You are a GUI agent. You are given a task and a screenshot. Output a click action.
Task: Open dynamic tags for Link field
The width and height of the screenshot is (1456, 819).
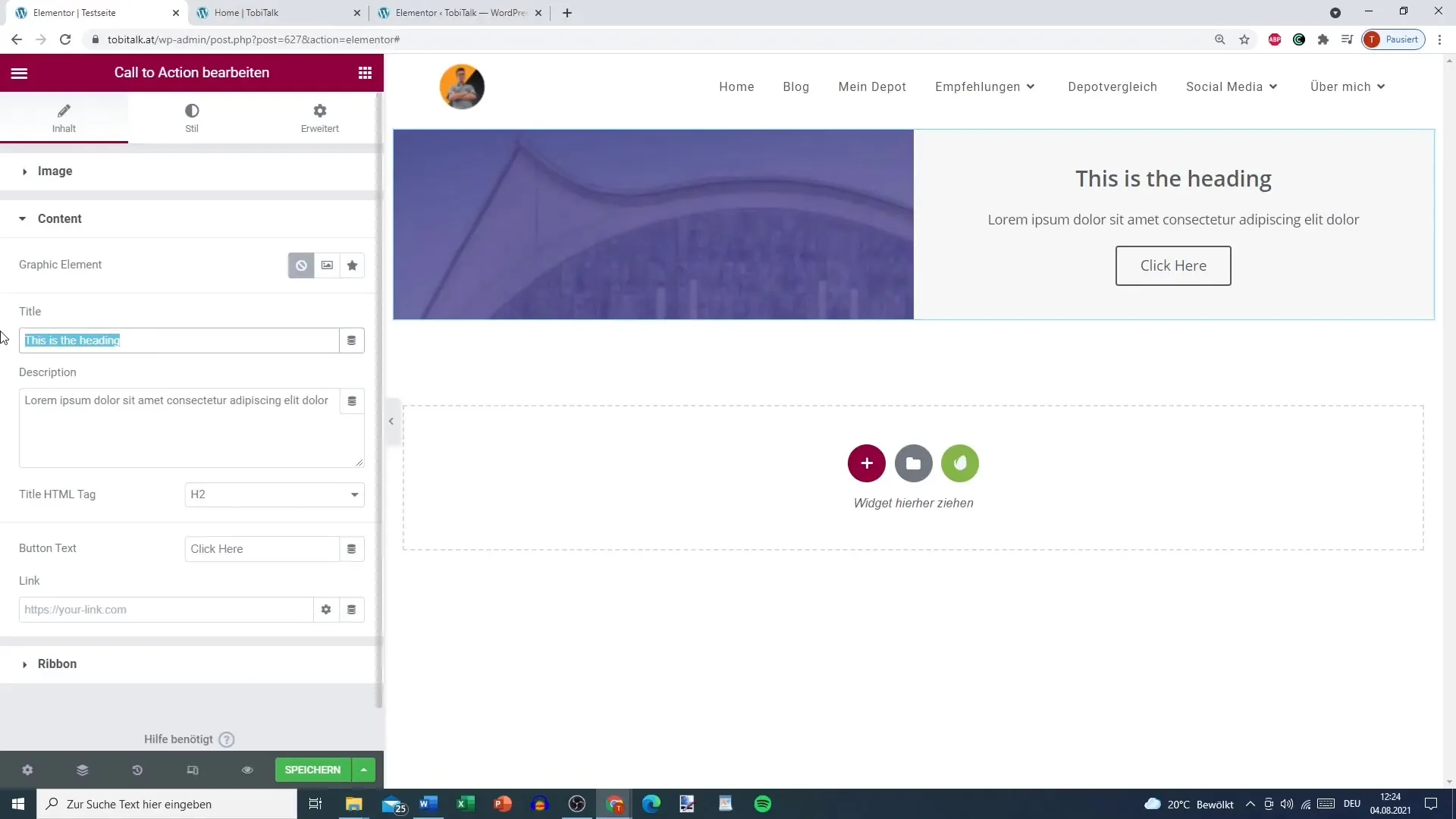tap(351, 610)
